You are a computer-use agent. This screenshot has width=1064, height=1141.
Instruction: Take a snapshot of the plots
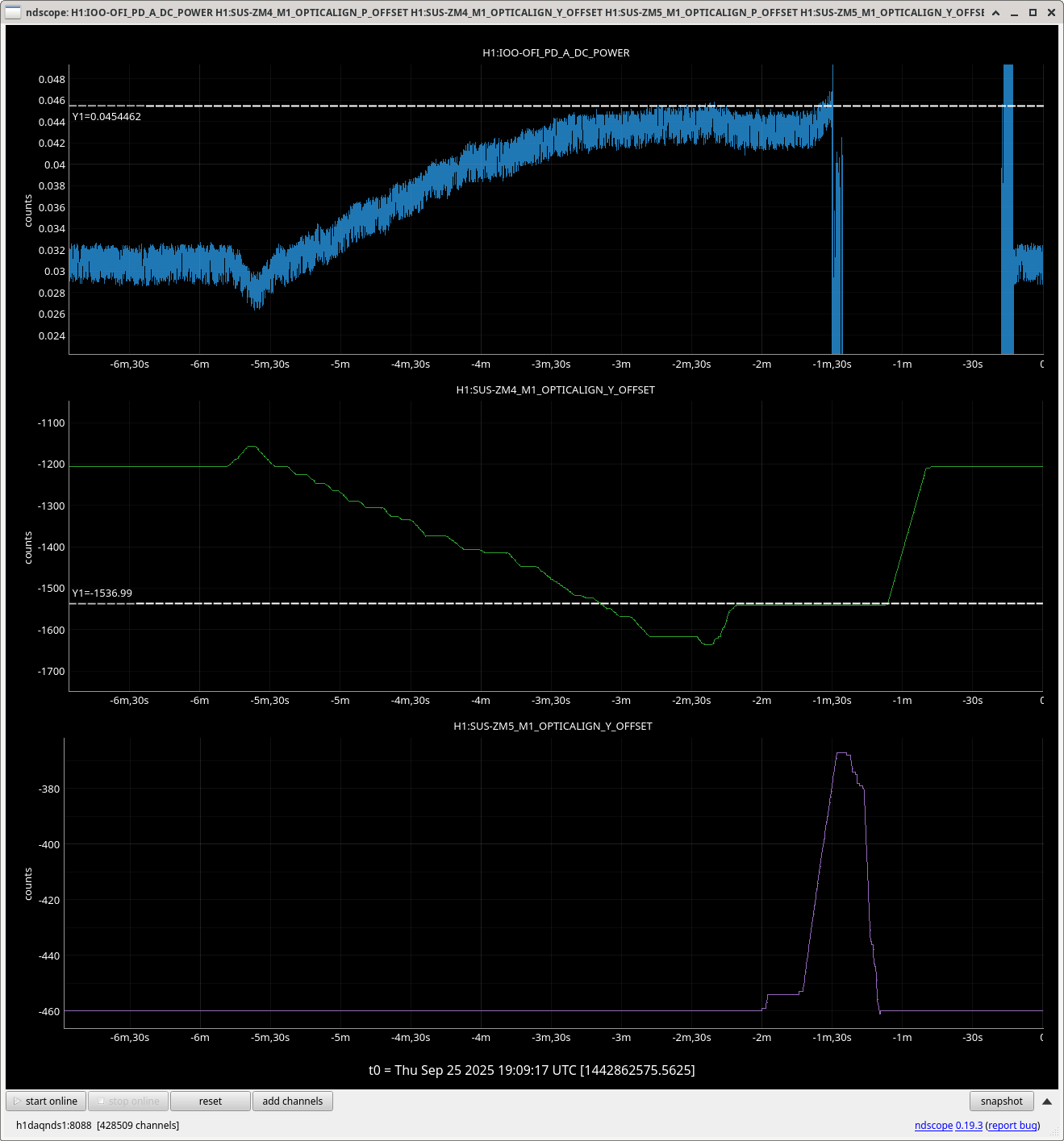point(1001,1101)
